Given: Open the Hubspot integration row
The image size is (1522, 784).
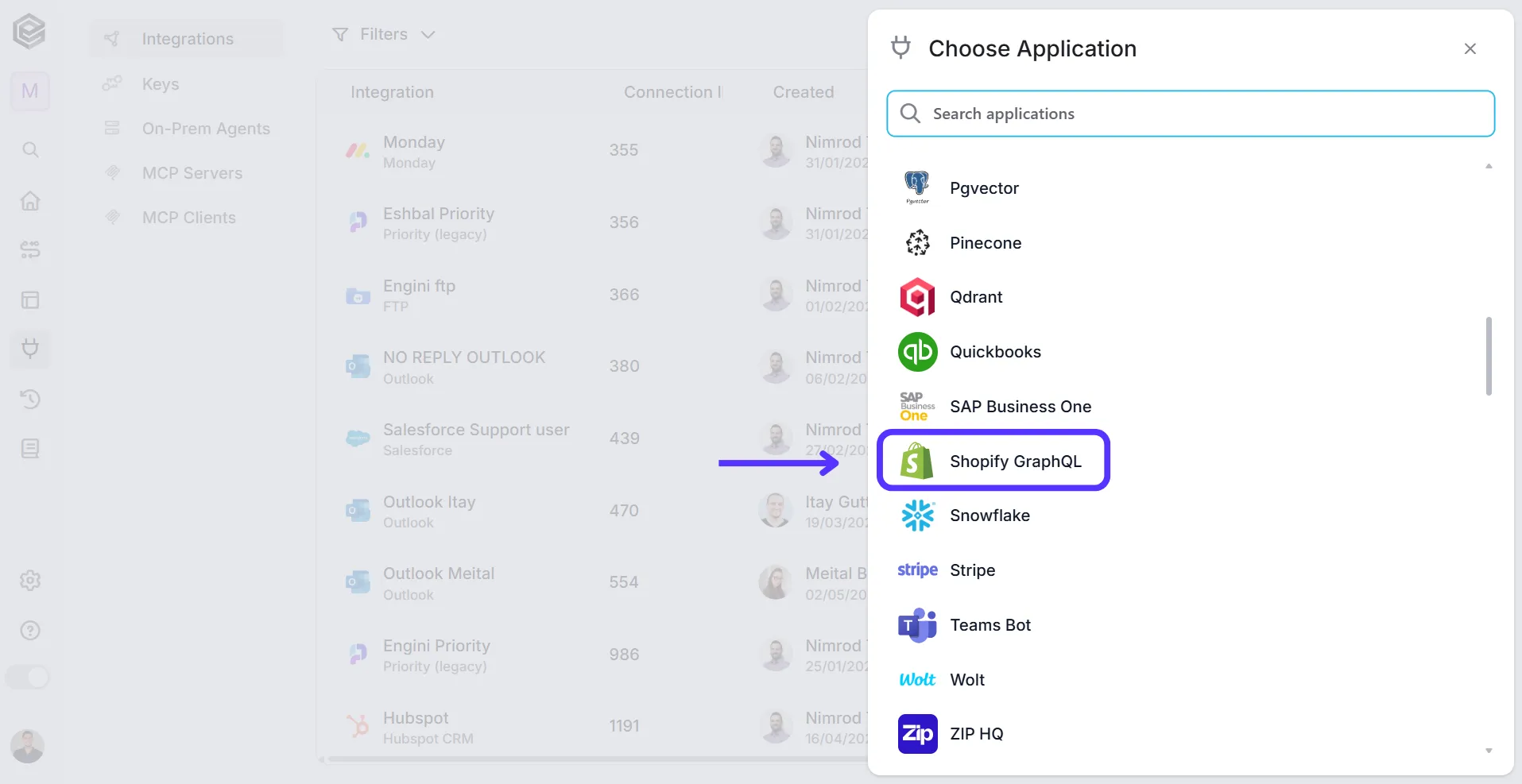Looking at the screenshot, I should (x=593, y=727).
